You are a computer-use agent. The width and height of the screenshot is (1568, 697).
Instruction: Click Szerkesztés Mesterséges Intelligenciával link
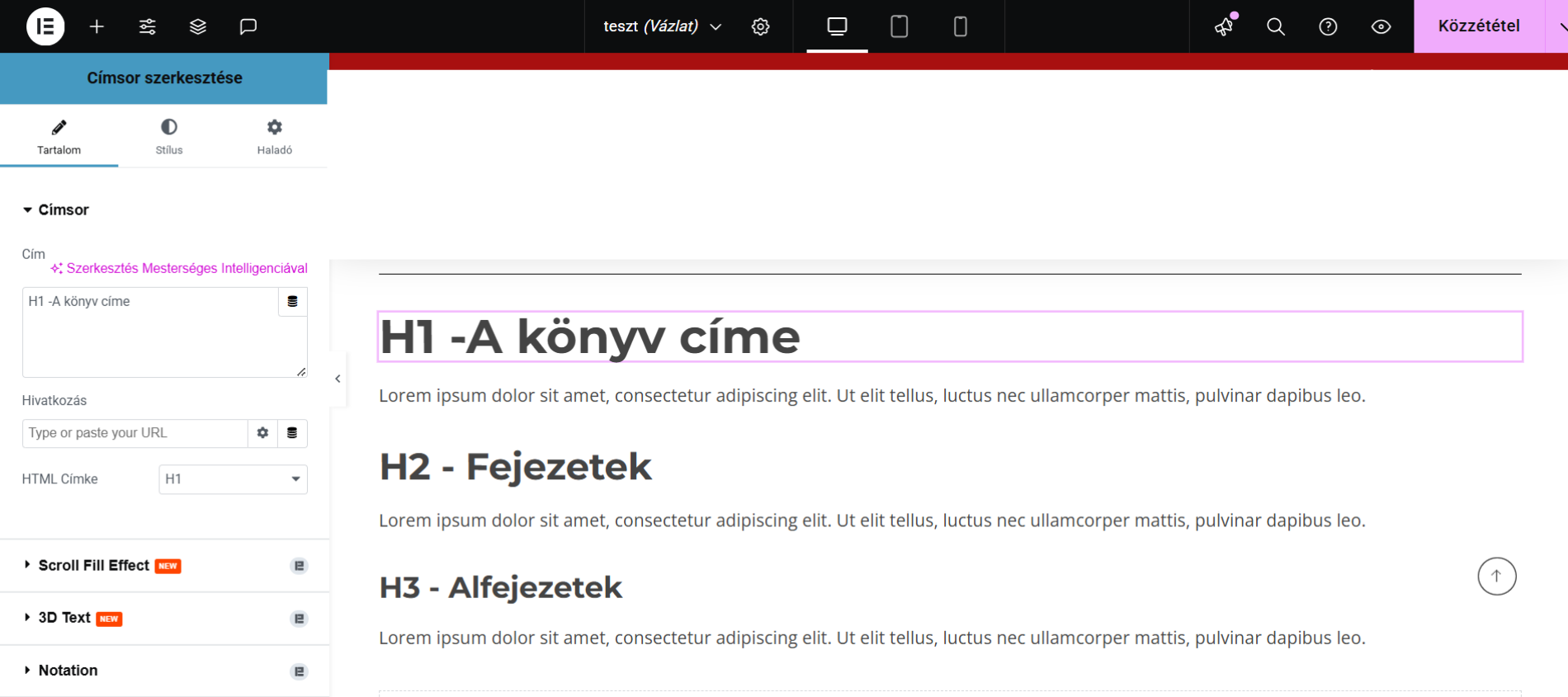pos(179,268)
